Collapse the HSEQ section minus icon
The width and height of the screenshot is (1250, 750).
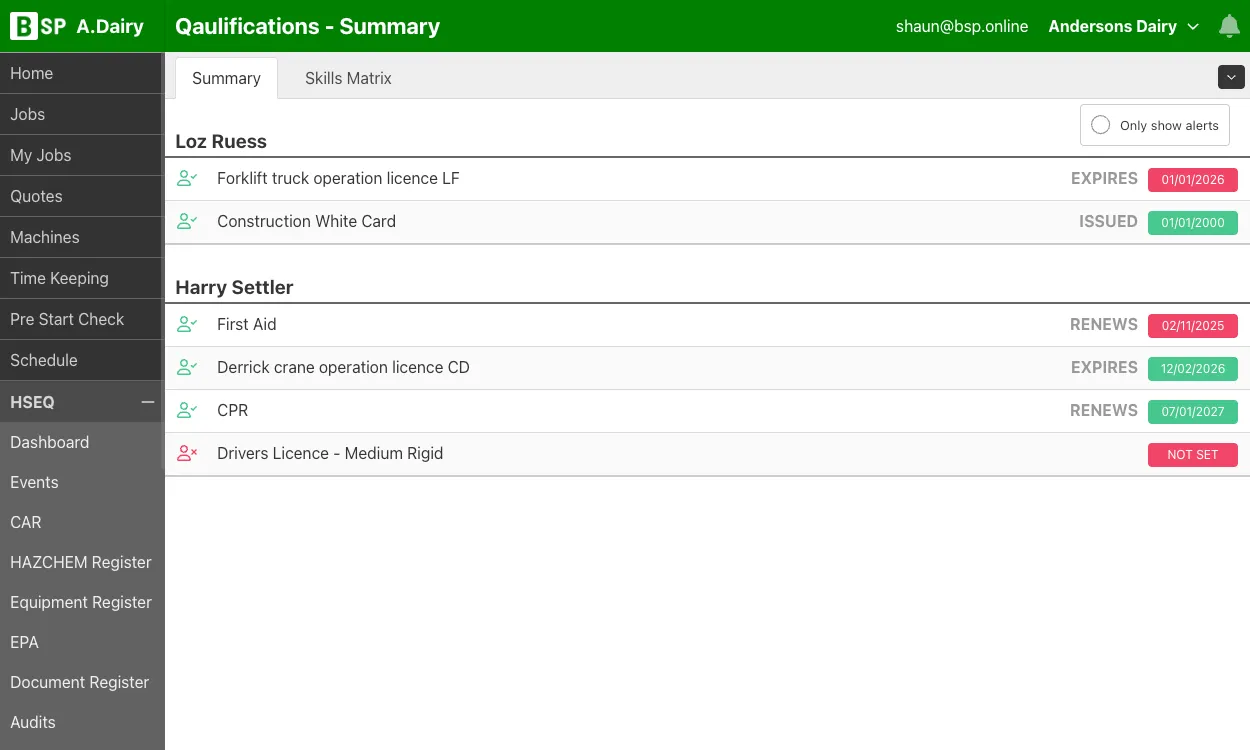tap(147, 402)
